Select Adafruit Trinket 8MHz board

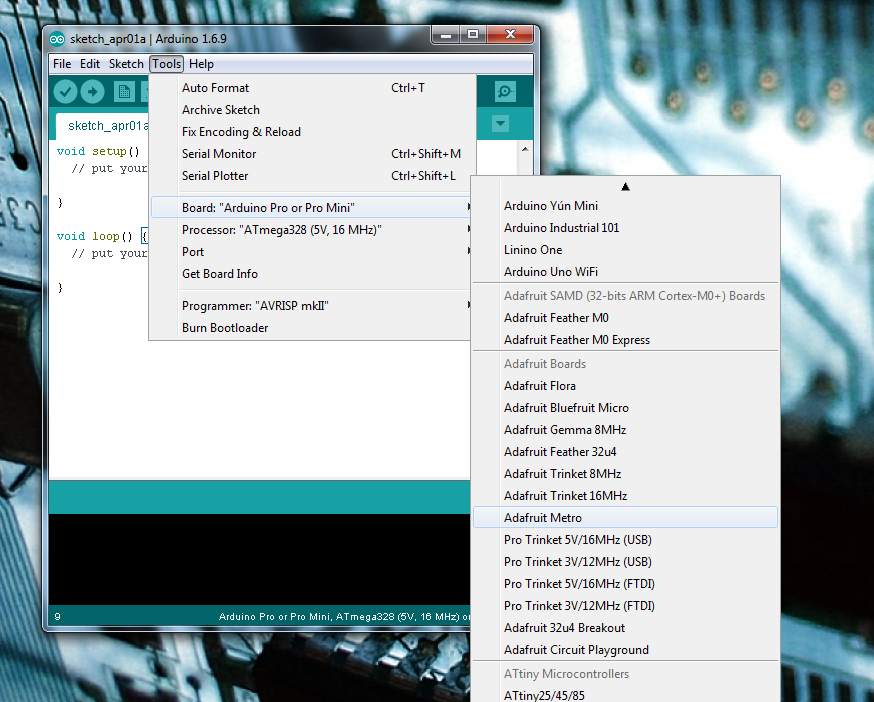pos(625,474)
